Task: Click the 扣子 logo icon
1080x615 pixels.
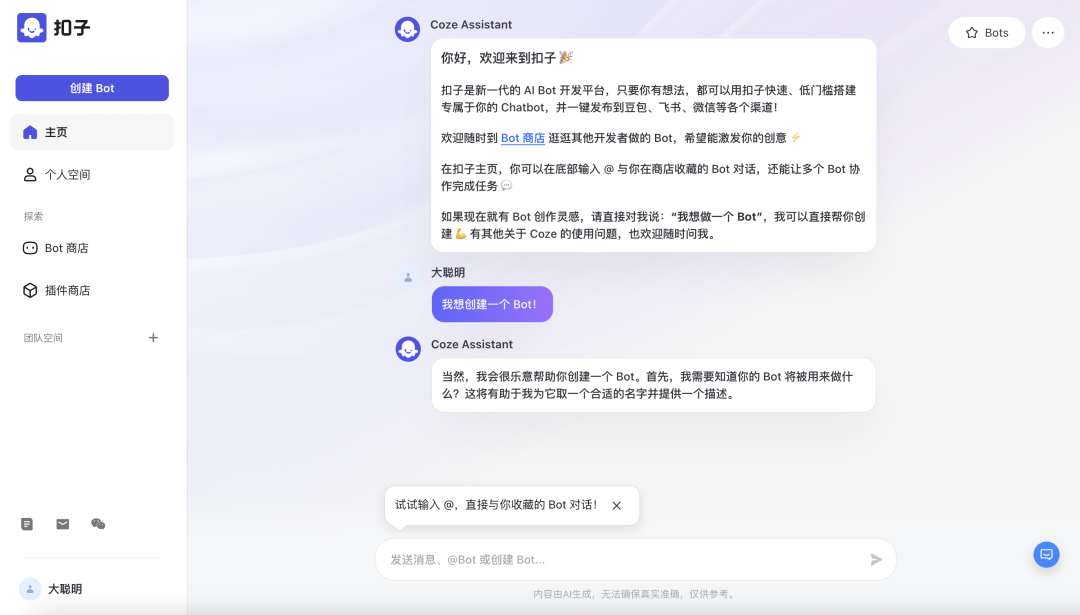Action: pos(32,28)
